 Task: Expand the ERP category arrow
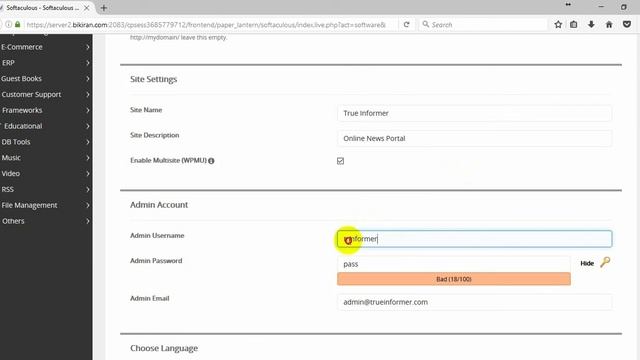point(87,63)
